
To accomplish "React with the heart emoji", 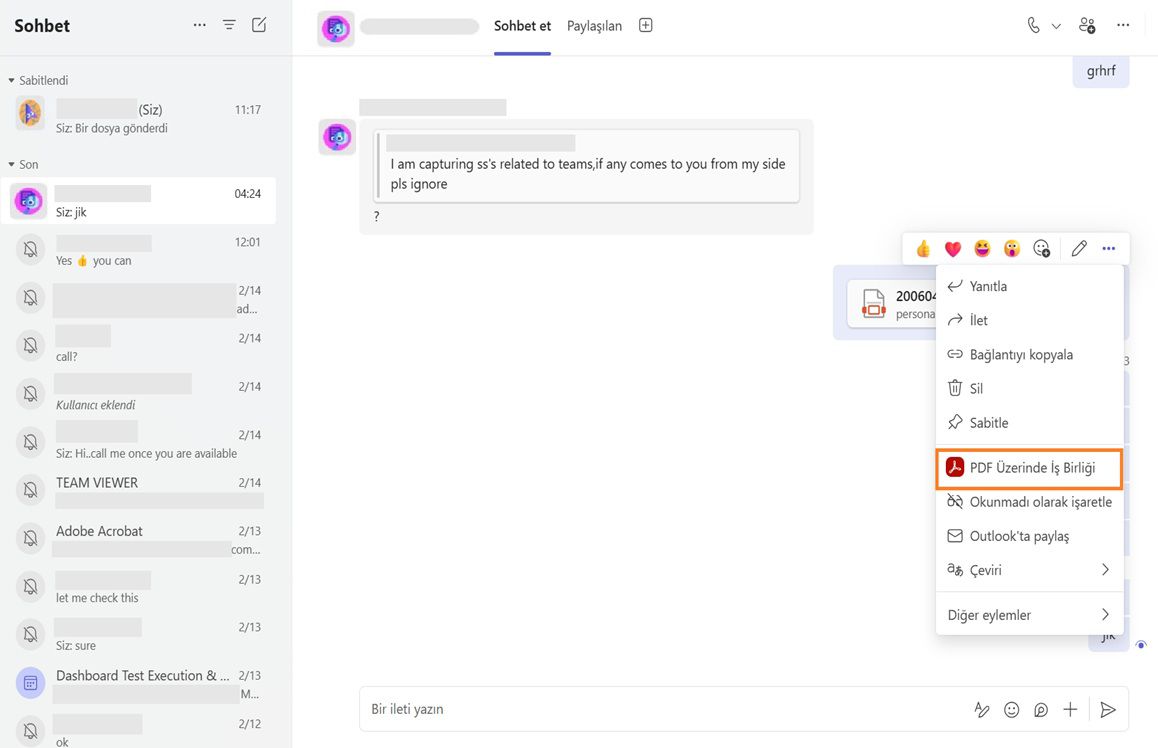I will click(952, 248).
